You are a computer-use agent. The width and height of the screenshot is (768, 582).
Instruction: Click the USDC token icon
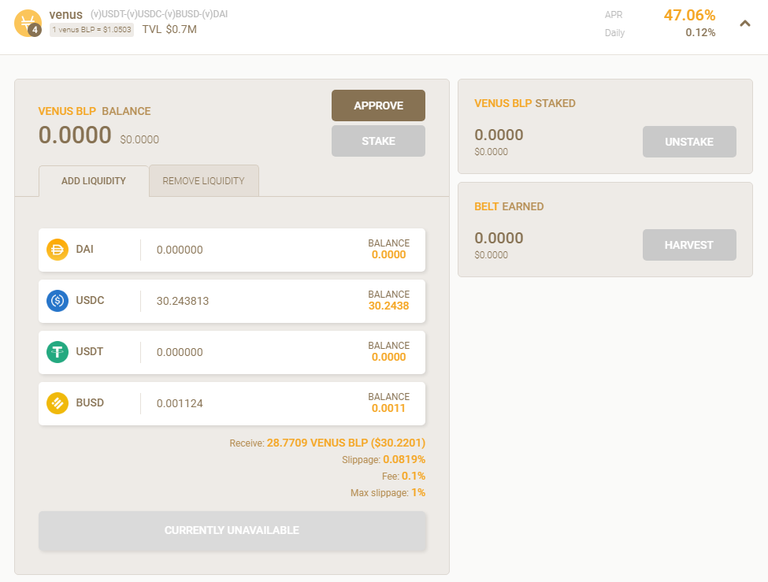coord(57,300)
